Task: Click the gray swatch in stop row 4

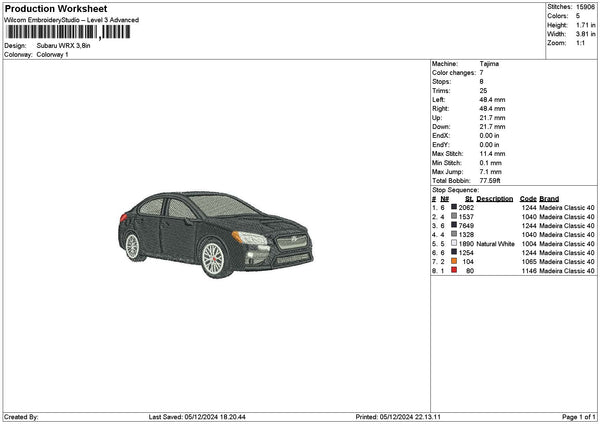Action: (x=454, y=234)
